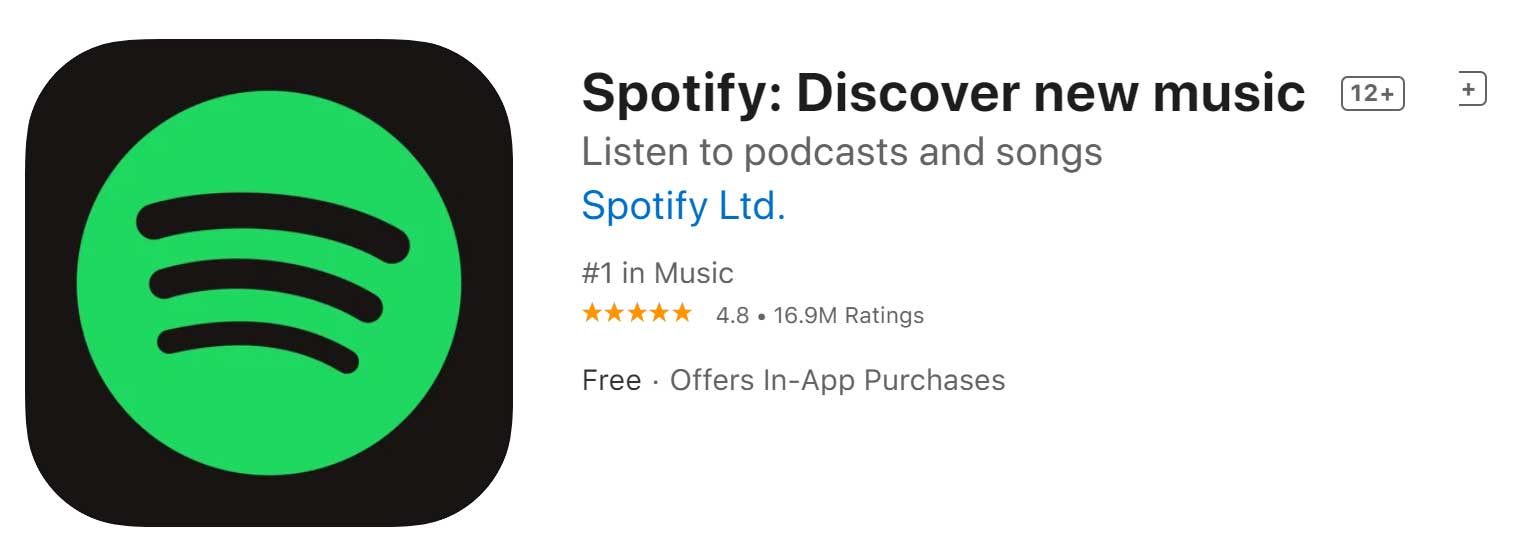Screen dimensions: 1517x559
Task: Click the "#1 in Music" chart ranking
Action: (x=657, y=273)
